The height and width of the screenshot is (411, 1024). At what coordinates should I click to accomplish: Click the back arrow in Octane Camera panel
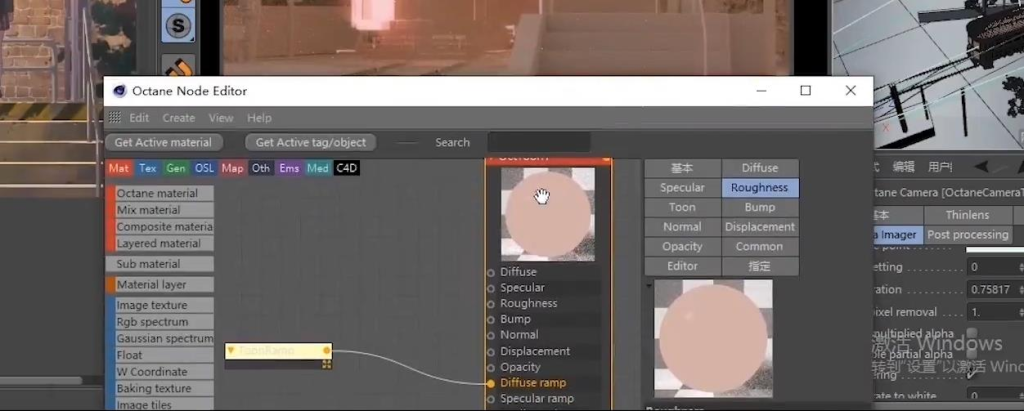click(982, 167)
